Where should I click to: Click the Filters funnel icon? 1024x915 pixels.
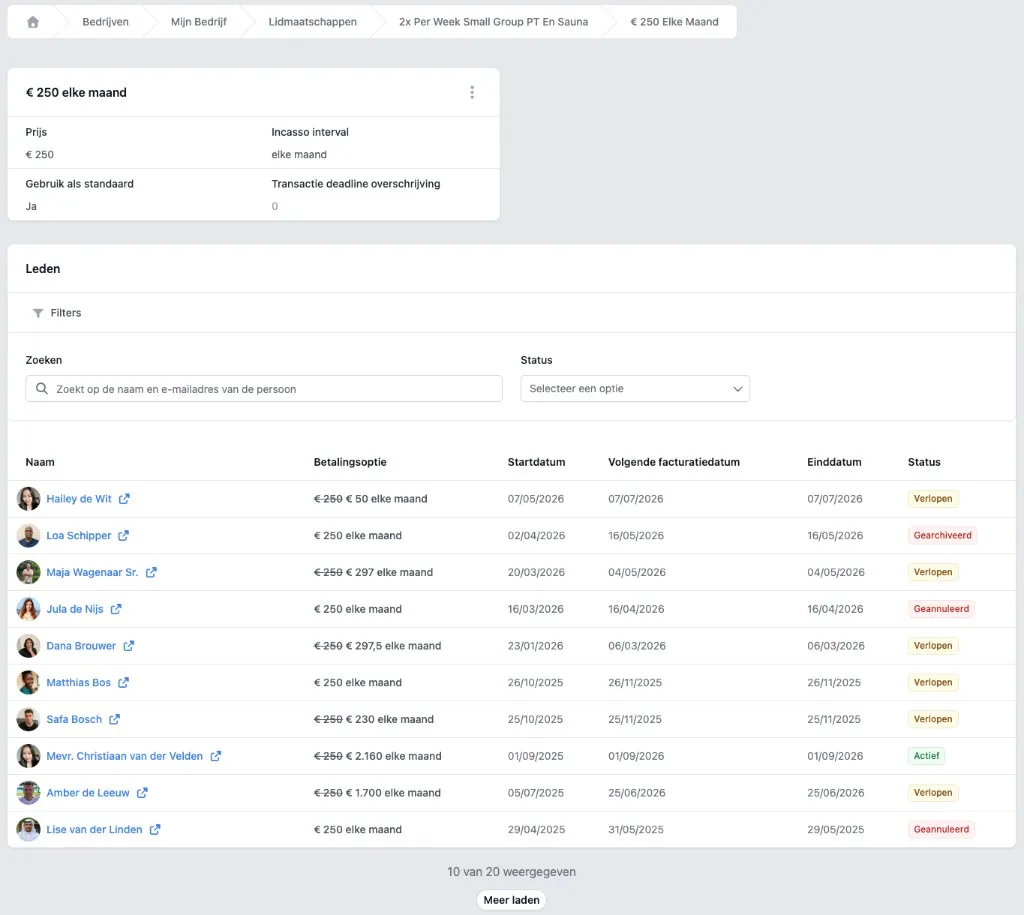[38, 313]
